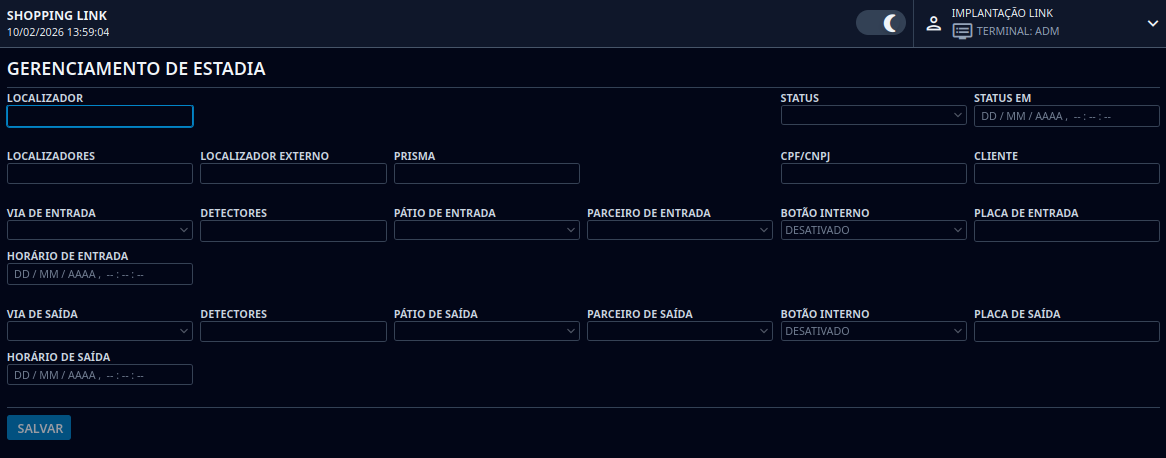Image resolution: width=1166 pixels, height=458 pixels.
Task: Toggle the dark mode moon switch
Action: (880, 23)
